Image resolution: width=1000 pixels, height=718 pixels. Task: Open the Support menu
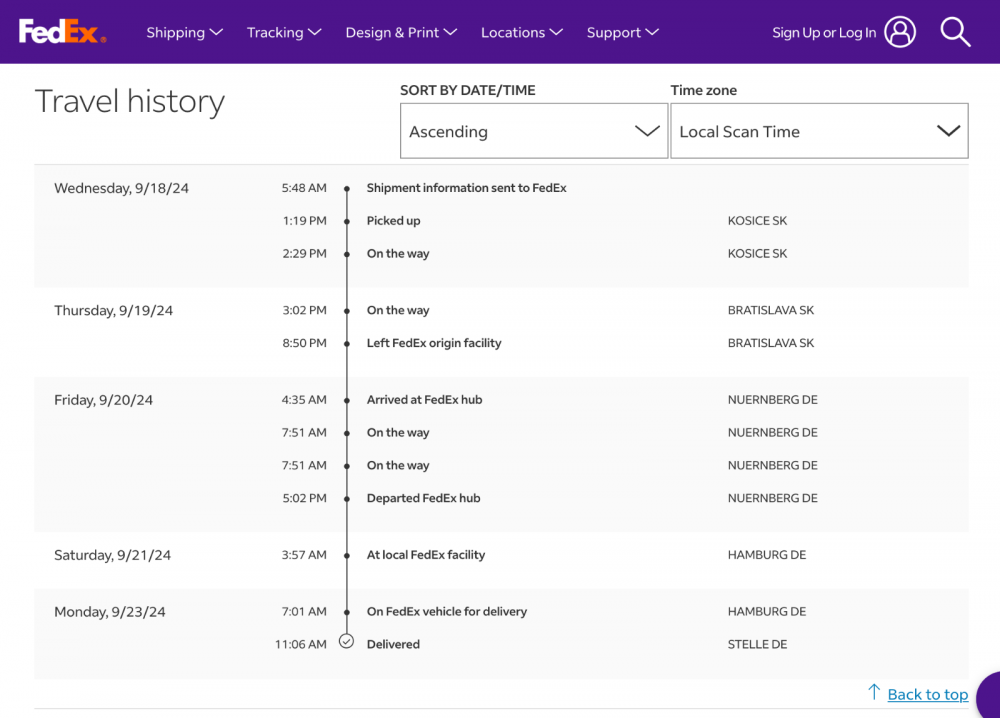(x=622, y=32)
